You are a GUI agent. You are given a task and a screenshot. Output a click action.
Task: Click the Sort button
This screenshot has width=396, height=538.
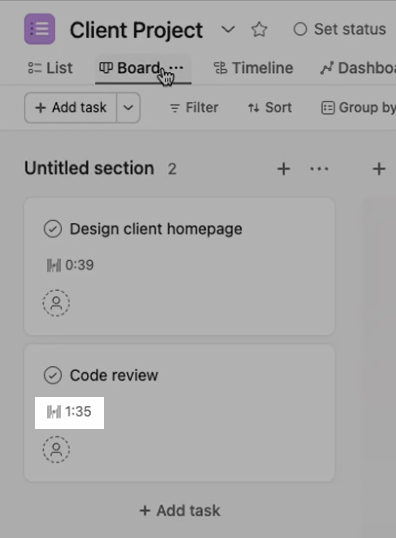270,108
